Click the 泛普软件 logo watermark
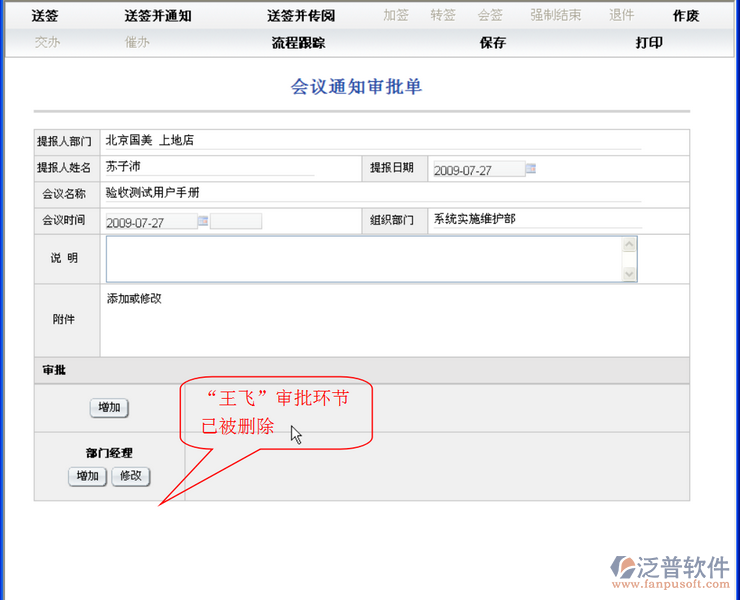This screenshot has height=600, width=740. (x=668, y=569)
